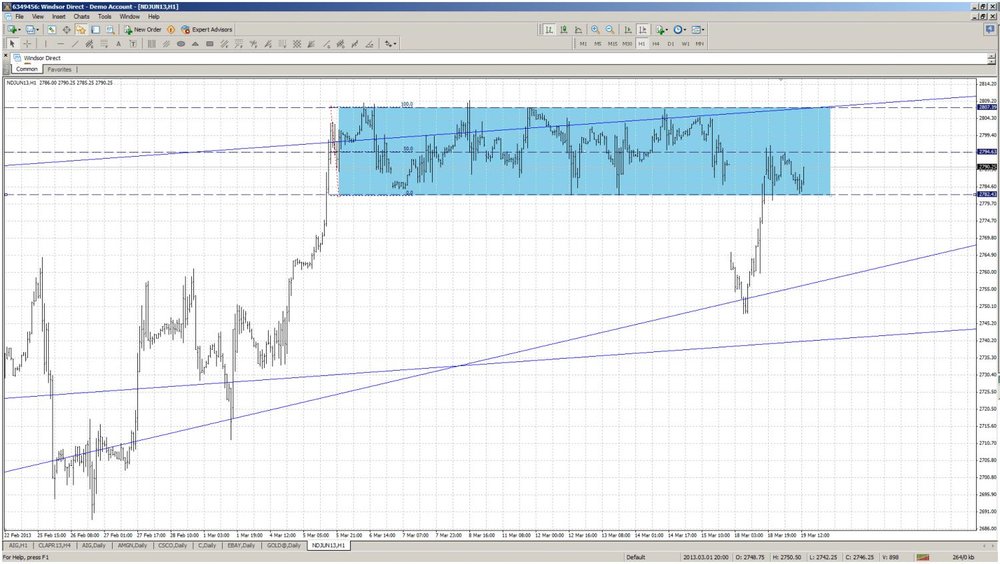The height and width of the screenshot is (564, 1000).
Task: Toggle Chart Shift icon
Action: coord(643,29)
